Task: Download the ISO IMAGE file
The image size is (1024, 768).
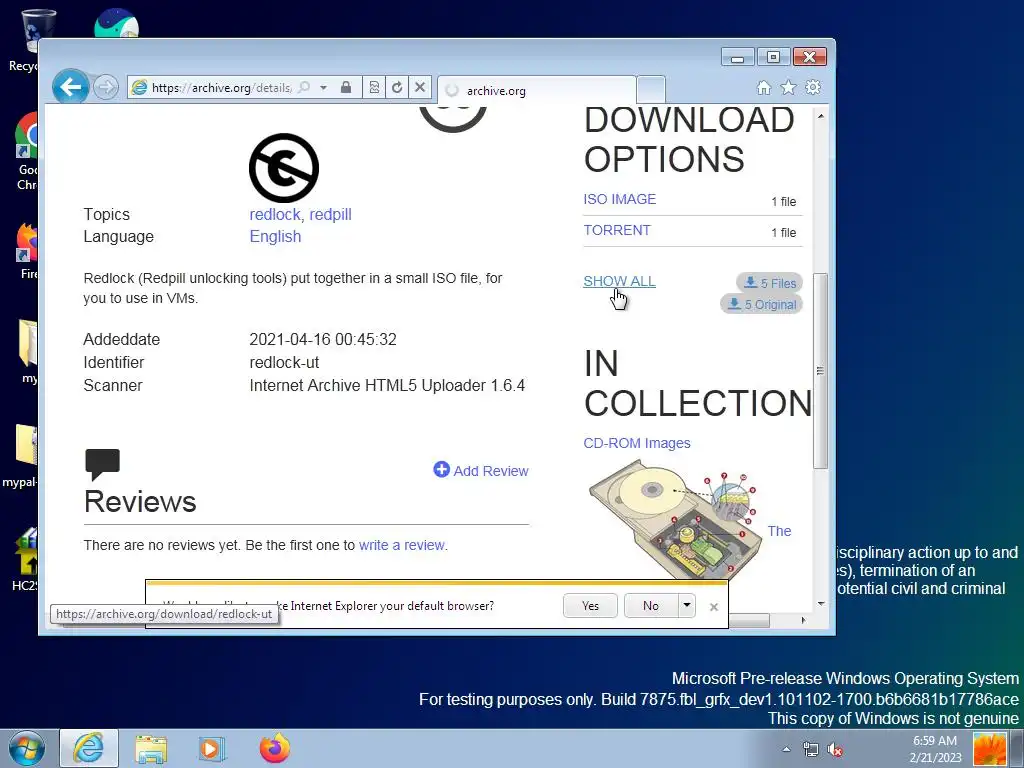Action: click(x=619, y=199)
